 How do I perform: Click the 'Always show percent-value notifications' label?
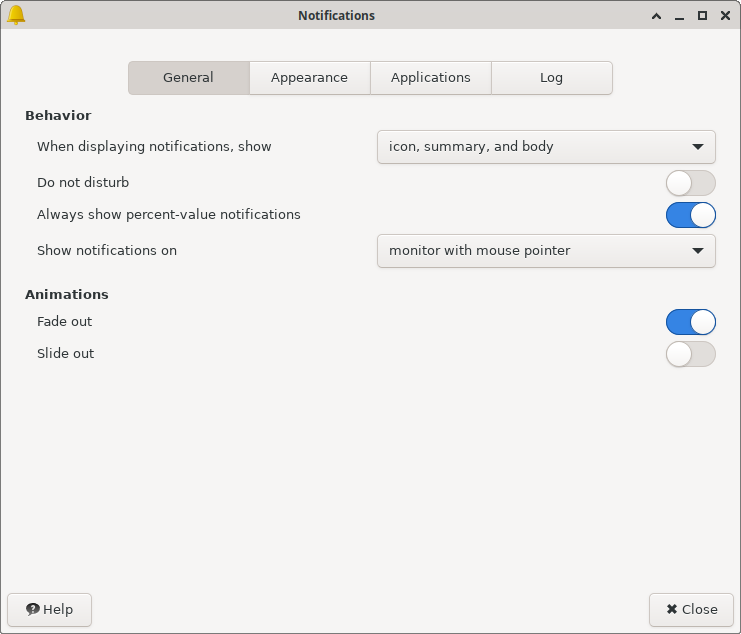pyautogui.click(x=169, y=214)
